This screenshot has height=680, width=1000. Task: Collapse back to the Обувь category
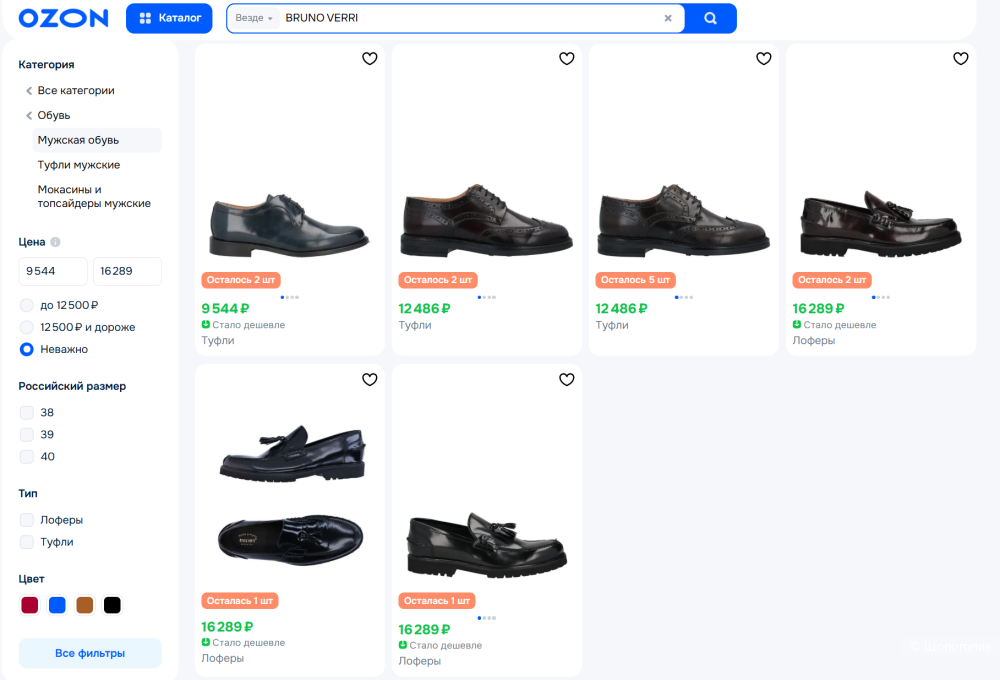point(53,115)
